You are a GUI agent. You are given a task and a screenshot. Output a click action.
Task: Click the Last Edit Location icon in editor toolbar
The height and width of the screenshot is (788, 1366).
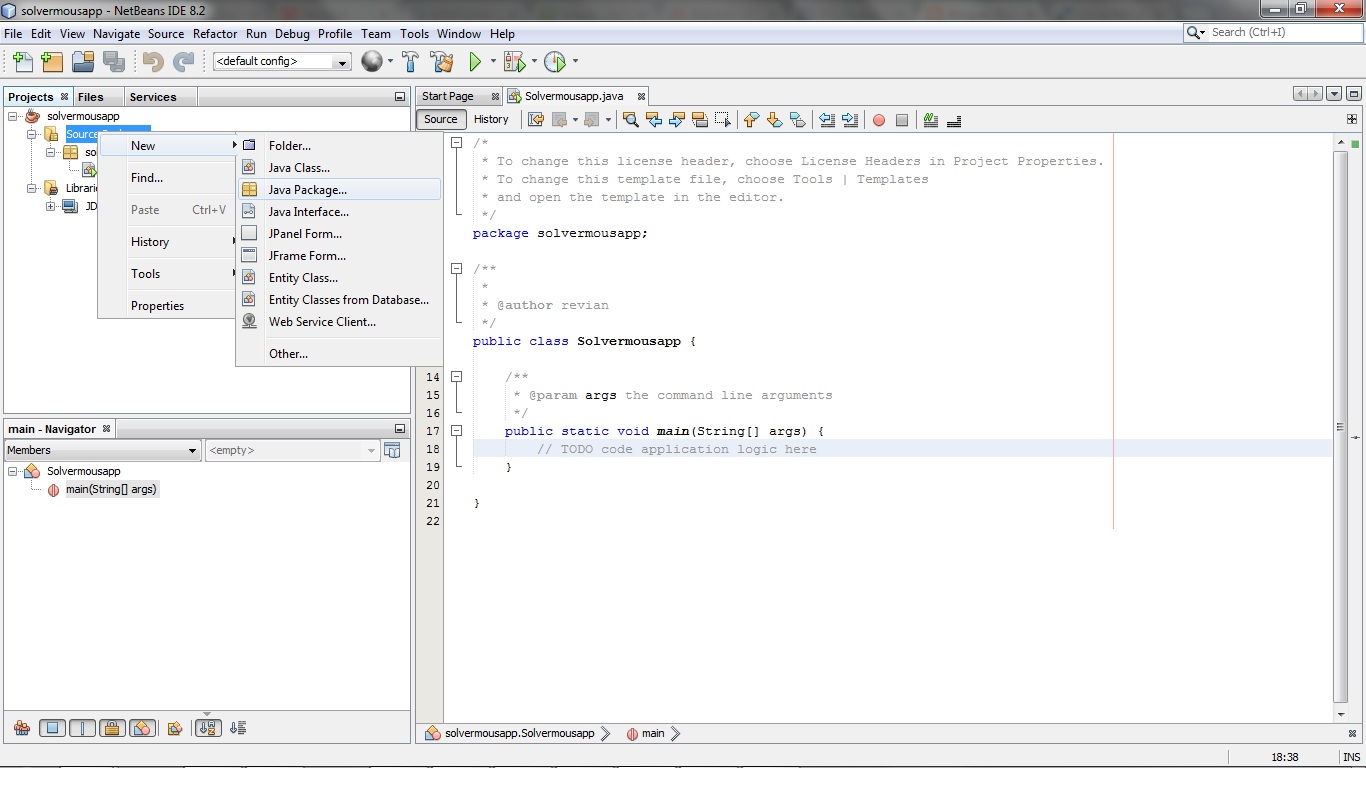(x=536, y=120)
